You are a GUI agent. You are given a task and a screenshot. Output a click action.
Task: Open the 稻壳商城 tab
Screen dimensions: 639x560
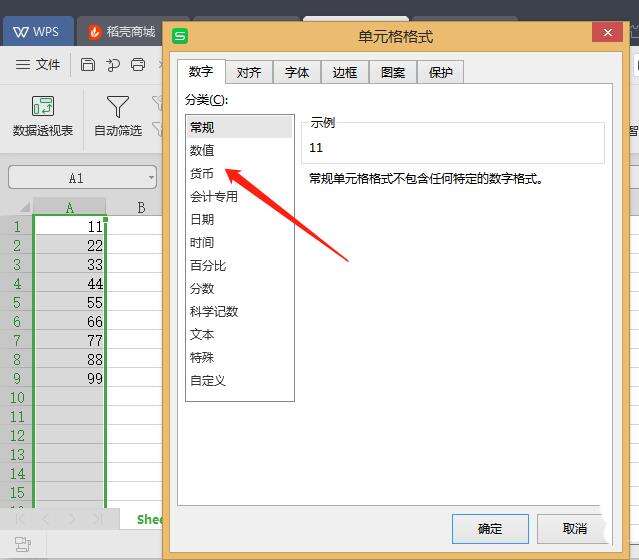[x=122, y=32]
